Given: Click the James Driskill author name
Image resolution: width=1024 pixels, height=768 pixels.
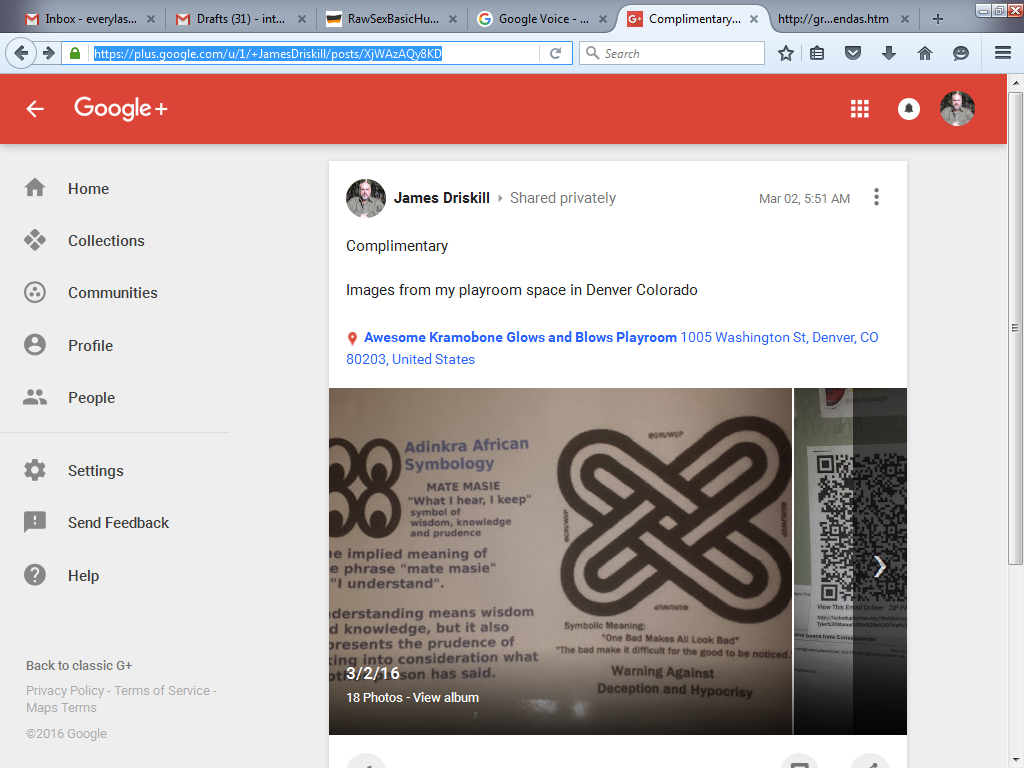Looking at the screenshot, I should point(441,198).
